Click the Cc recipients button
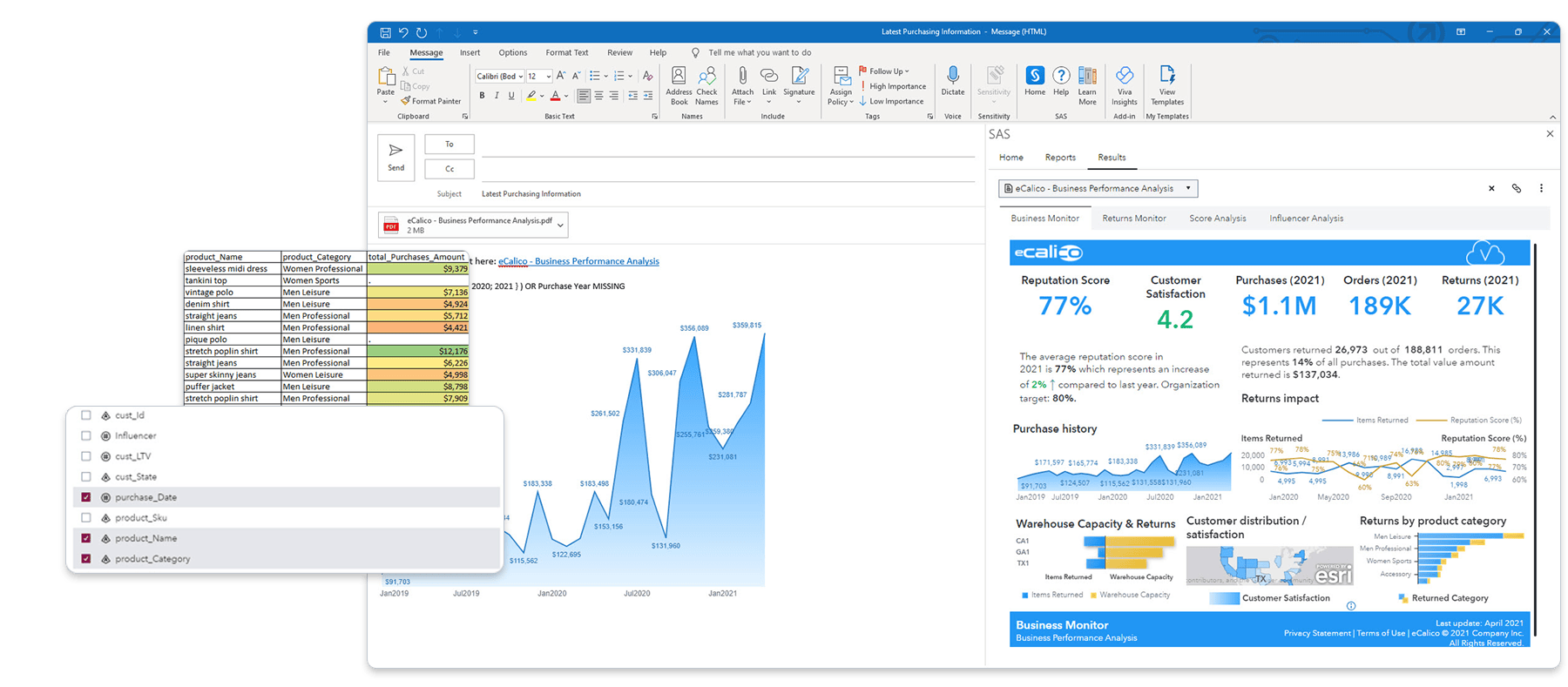 tap(449, 169)
